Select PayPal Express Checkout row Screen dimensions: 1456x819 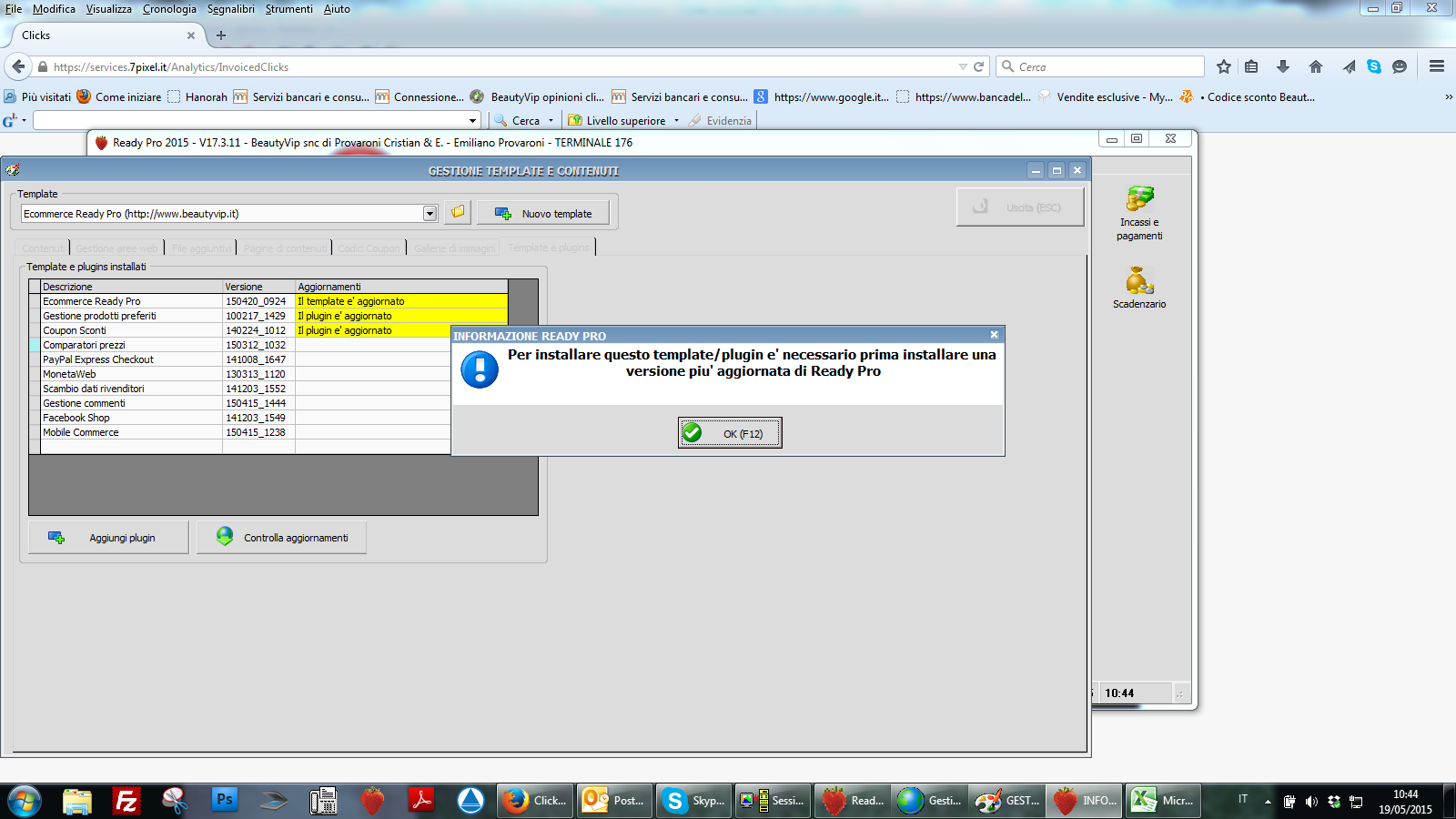pyautogui.click(x=241, y=359)
